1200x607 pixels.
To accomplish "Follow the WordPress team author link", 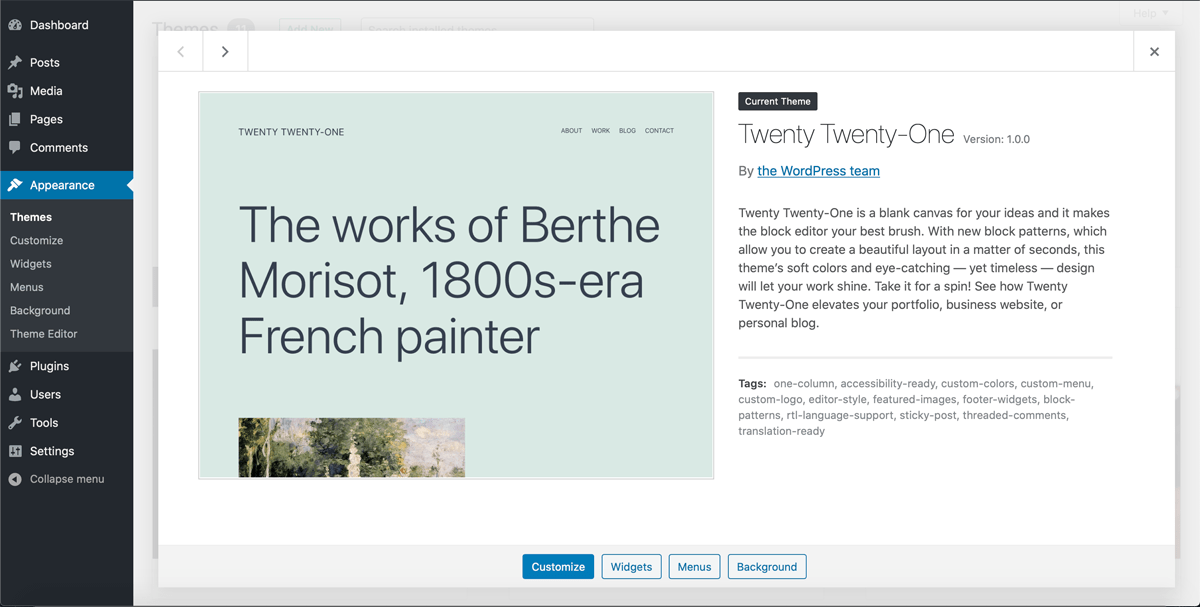I will (818, 171).
